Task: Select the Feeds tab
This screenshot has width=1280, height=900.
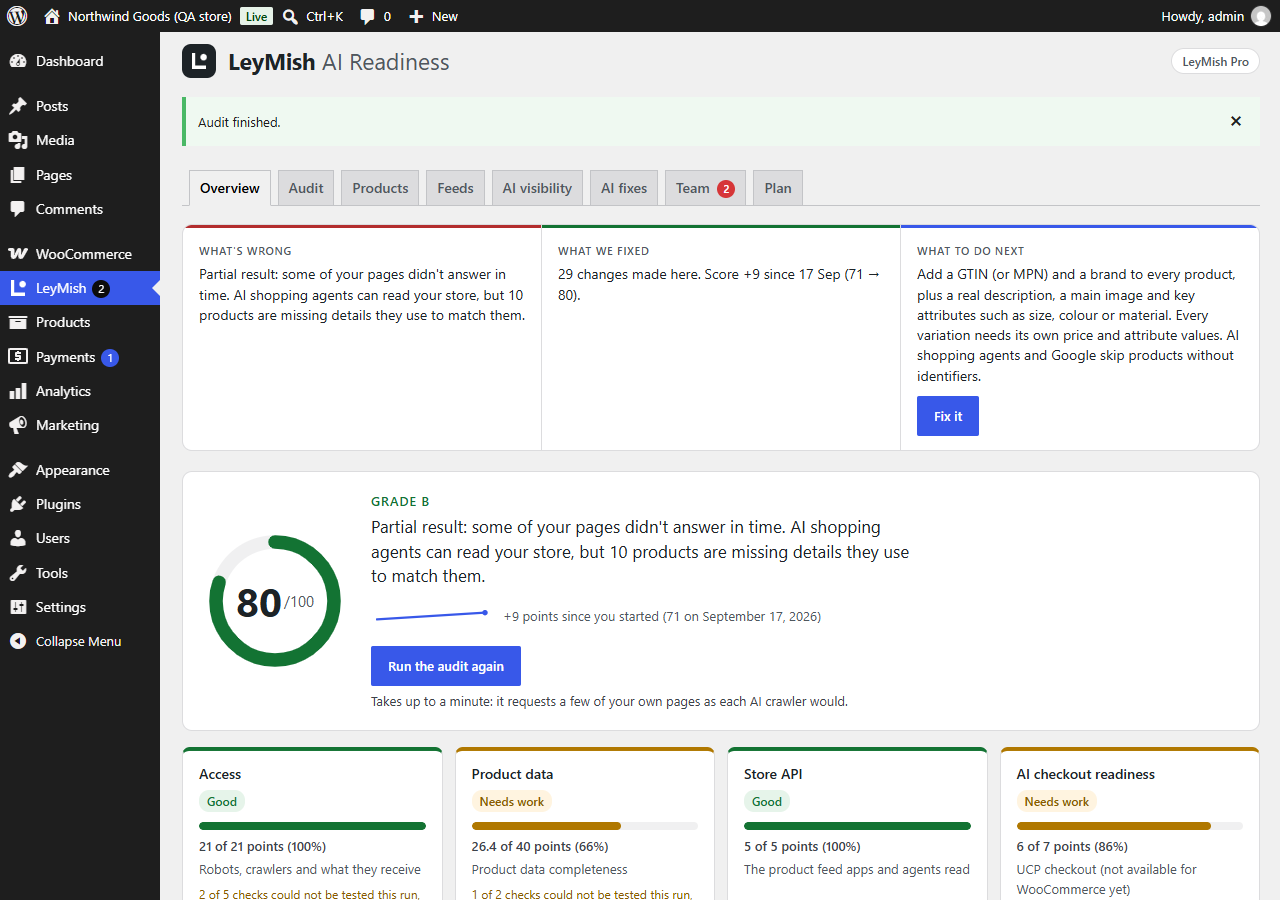Action: [455, 188]
